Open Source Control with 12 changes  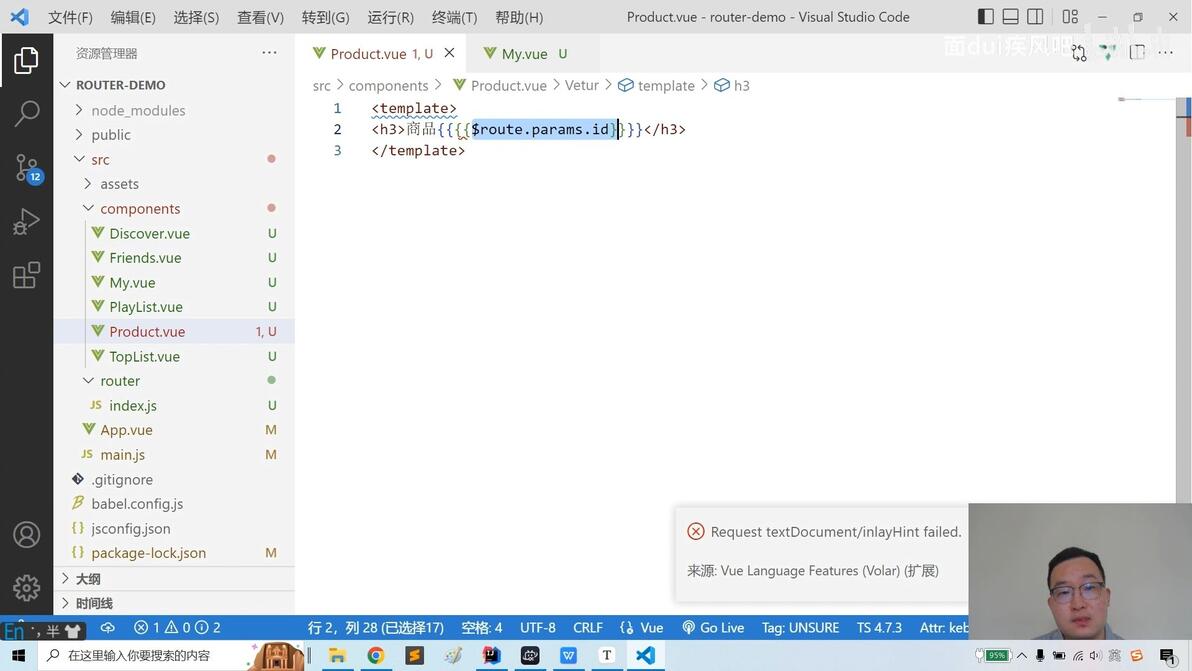(27, 168)
